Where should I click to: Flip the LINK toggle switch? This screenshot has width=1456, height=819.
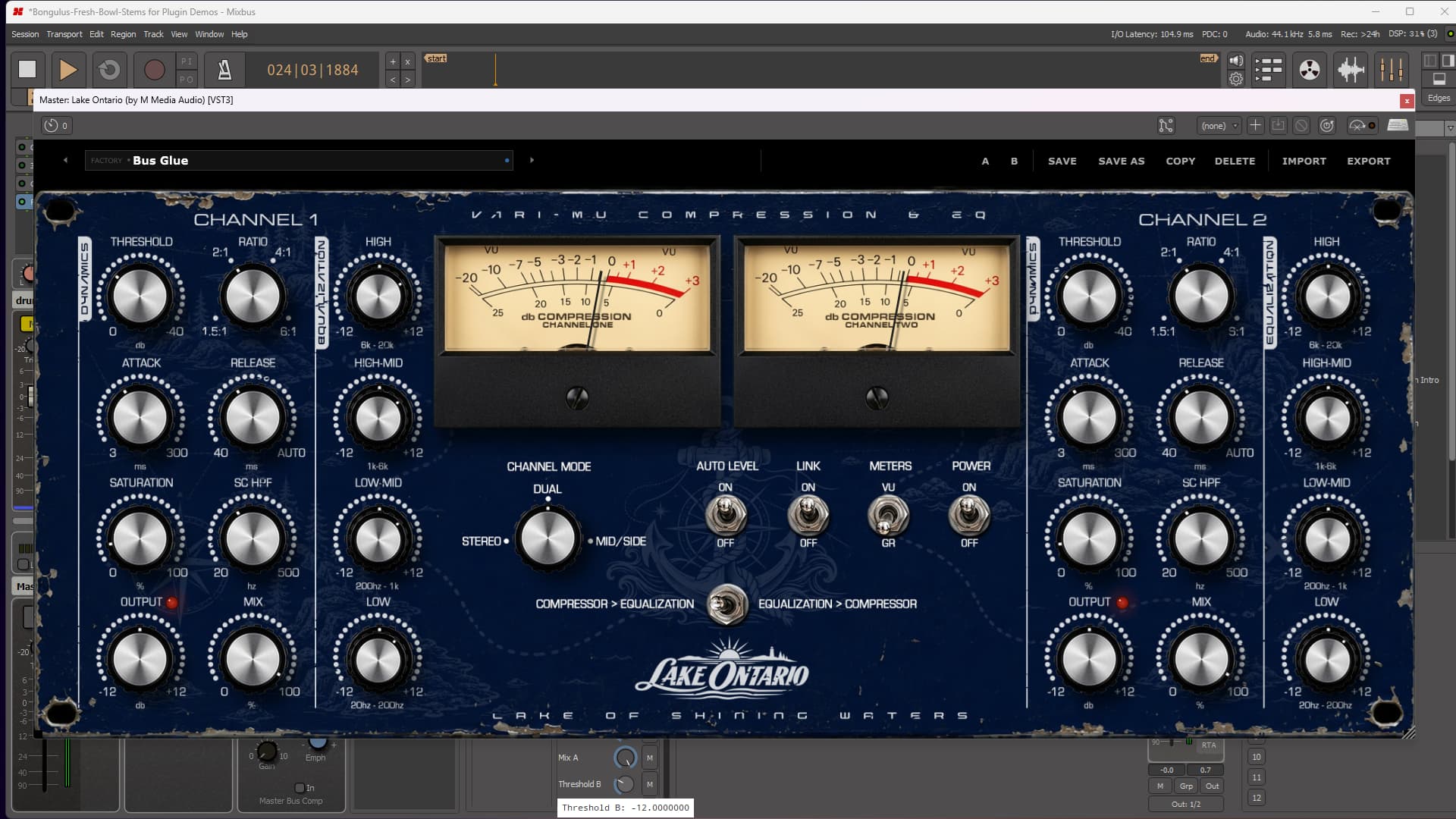click(808, 516)
